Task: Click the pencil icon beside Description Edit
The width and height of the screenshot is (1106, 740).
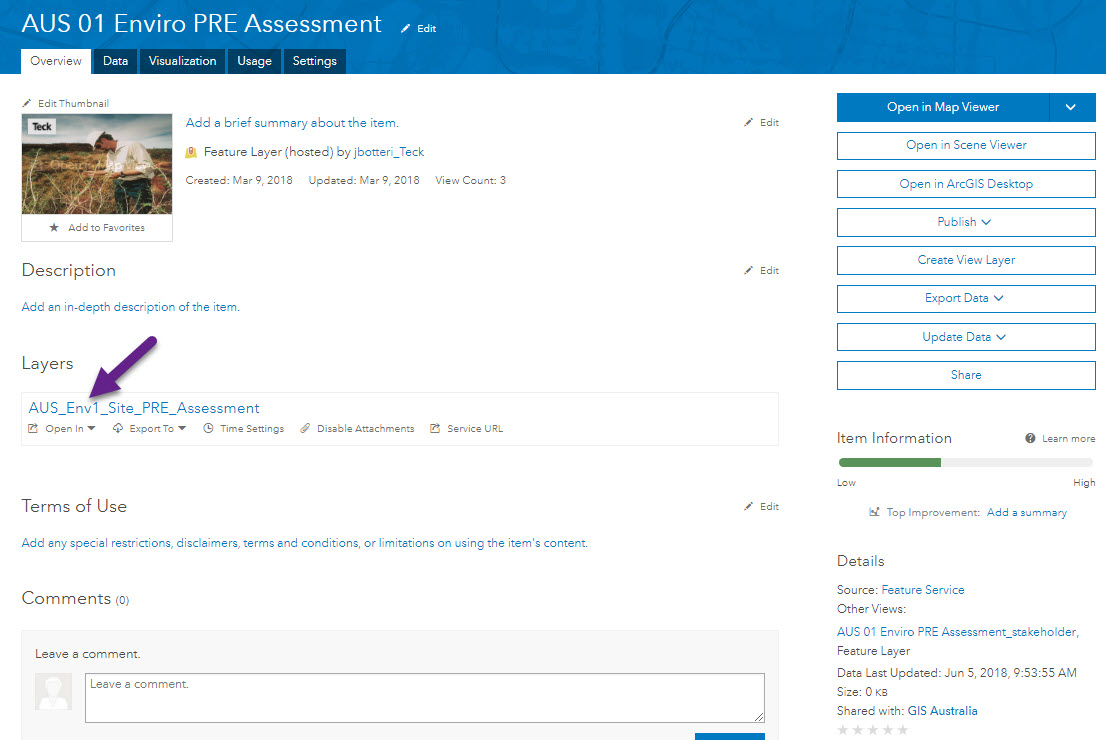Action: tap(748, 270)
